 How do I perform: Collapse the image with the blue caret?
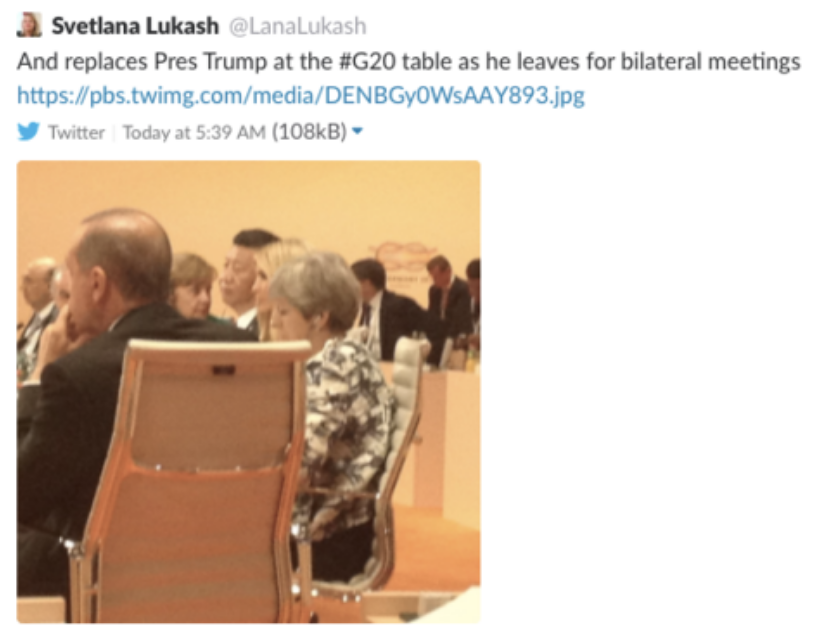pos(357,132)
